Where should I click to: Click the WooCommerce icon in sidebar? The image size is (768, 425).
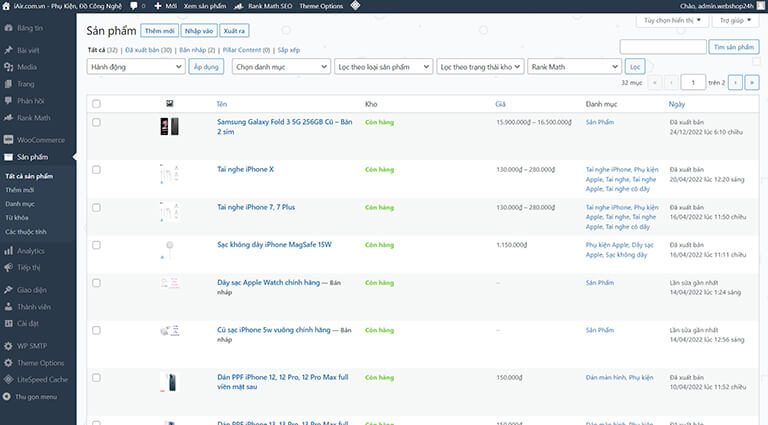(9, 139)
